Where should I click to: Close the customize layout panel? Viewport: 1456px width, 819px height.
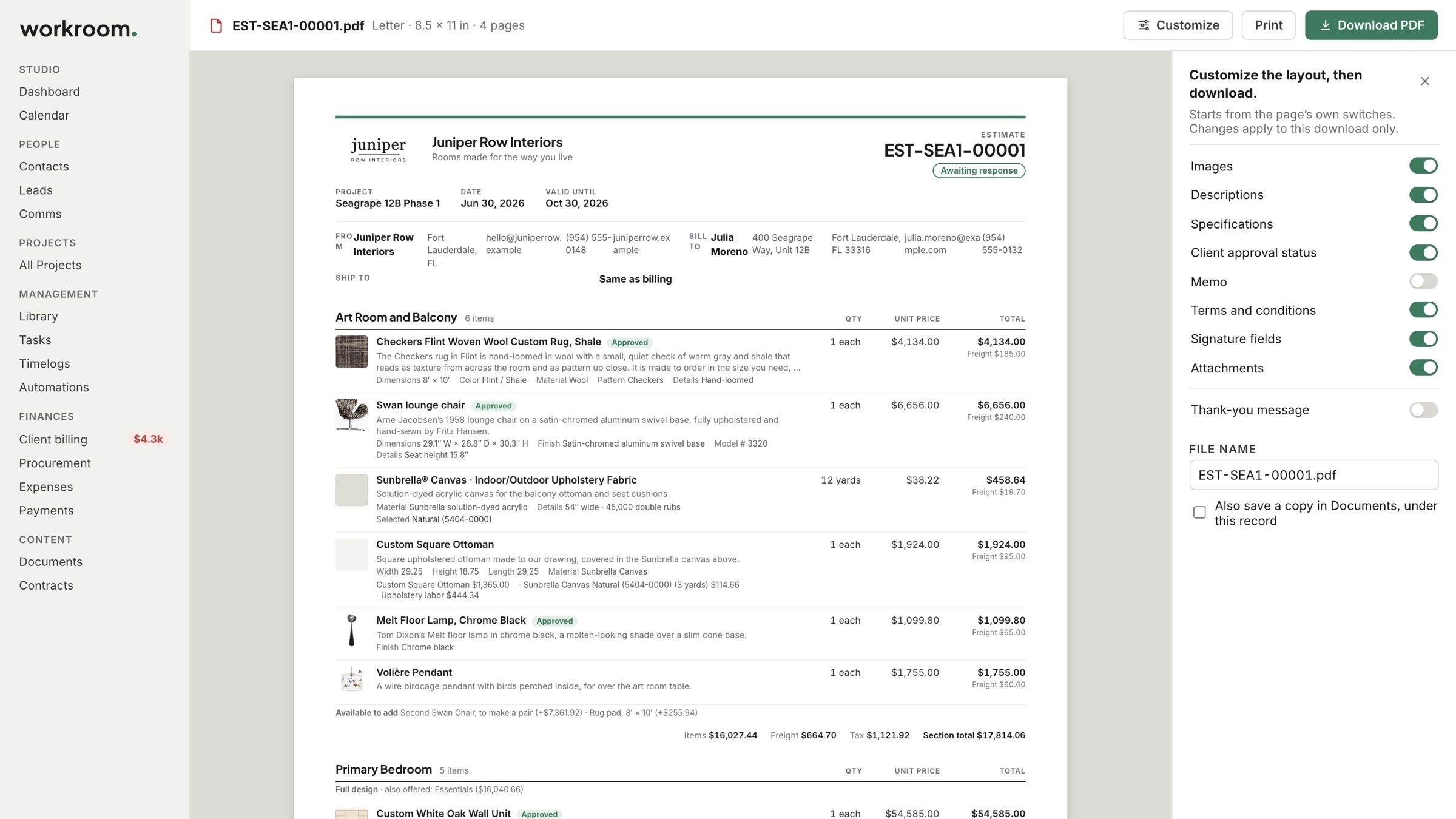coord(1425,81)
